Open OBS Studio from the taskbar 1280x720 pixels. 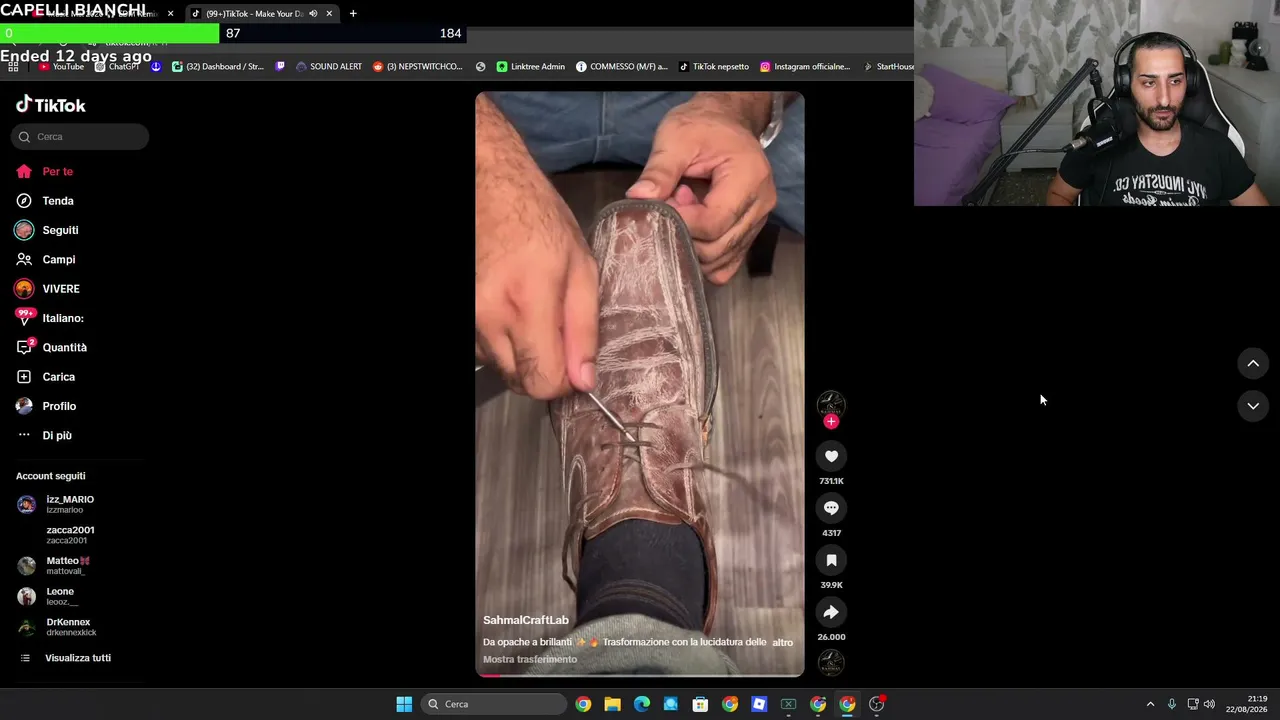coord(877,704)
